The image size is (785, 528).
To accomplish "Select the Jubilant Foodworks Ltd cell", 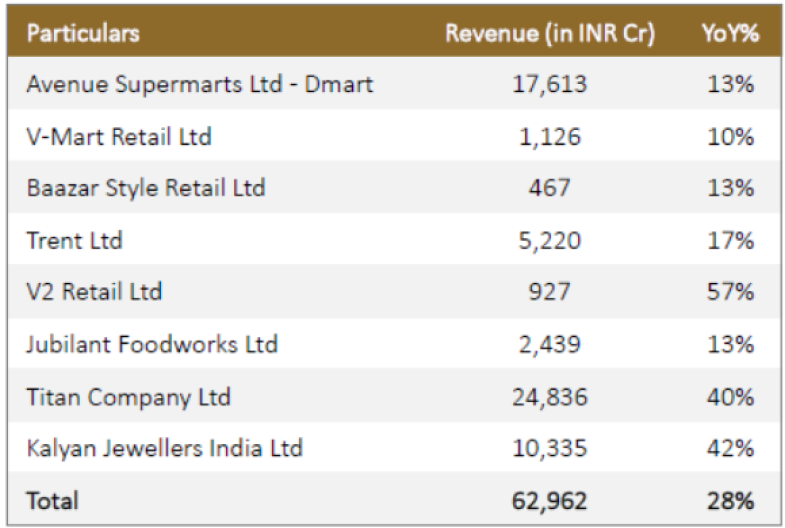I will click(x=152, y=344).
